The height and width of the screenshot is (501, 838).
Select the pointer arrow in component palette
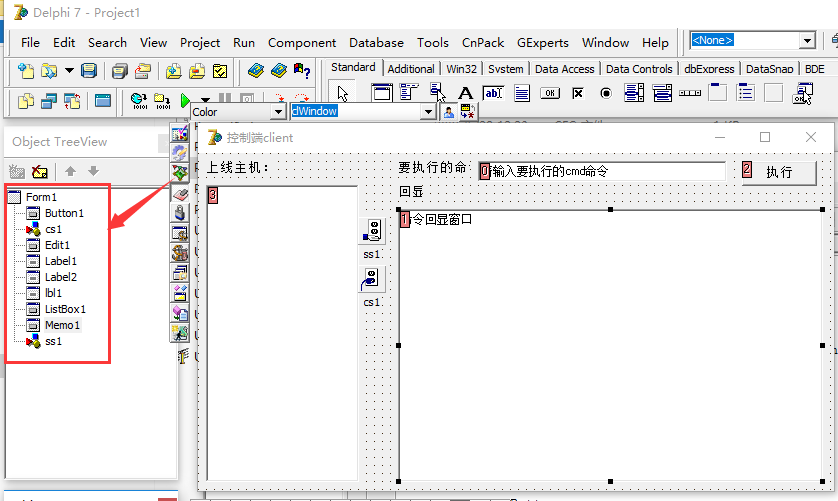click(x=343, y=94)
